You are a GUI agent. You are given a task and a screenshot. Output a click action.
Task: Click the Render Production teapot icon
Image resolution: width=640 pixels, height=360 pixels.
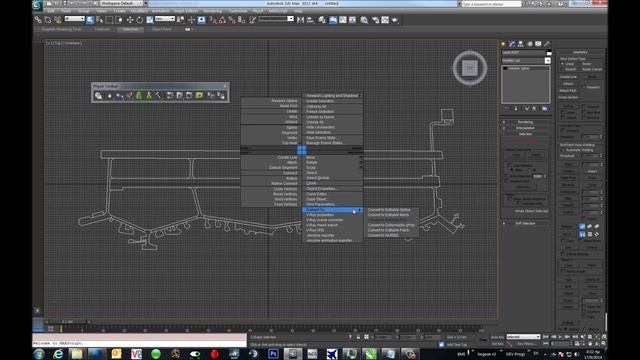pyautogui.click(x=395, y=20)
